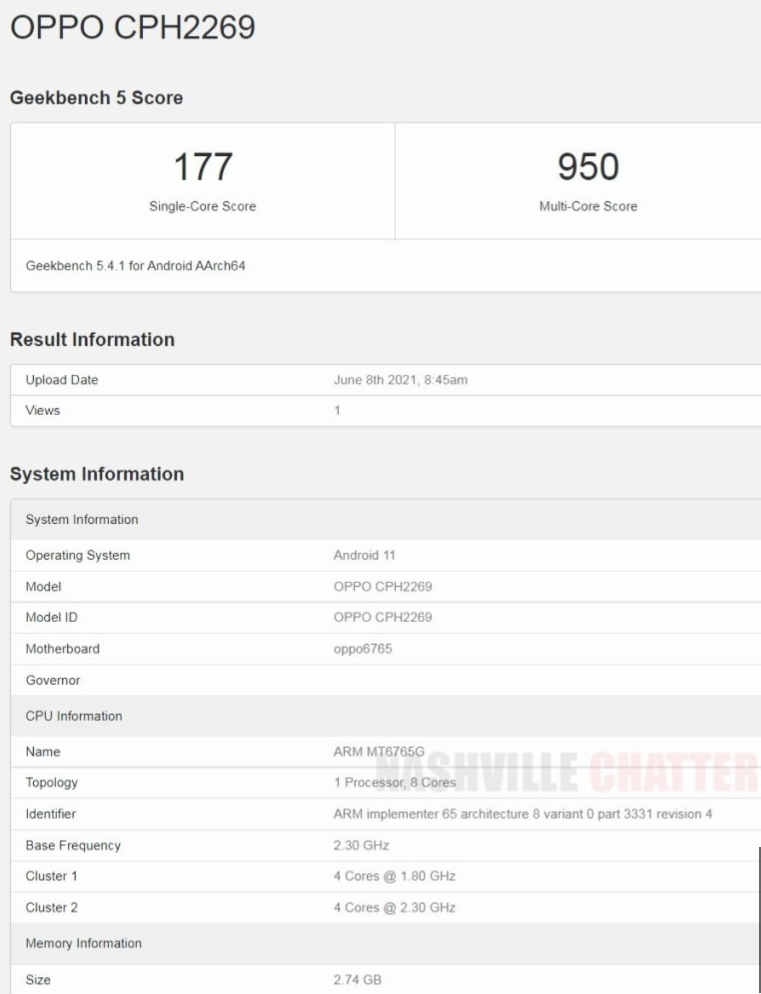Viewport: 761px width, 994px height.
Task: Click the multi-core score value 950
Action: (x=588, y=167)
